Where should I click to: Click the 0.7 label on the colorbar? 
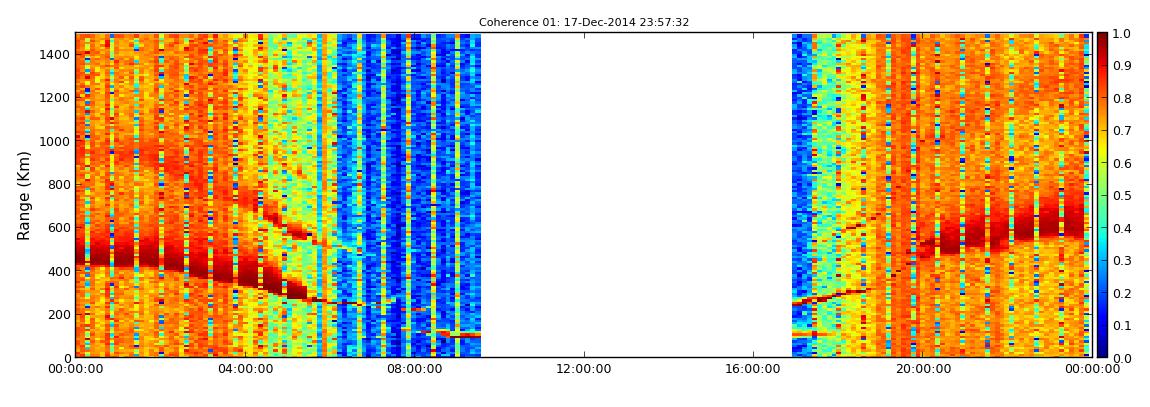tap(1123, 131)
